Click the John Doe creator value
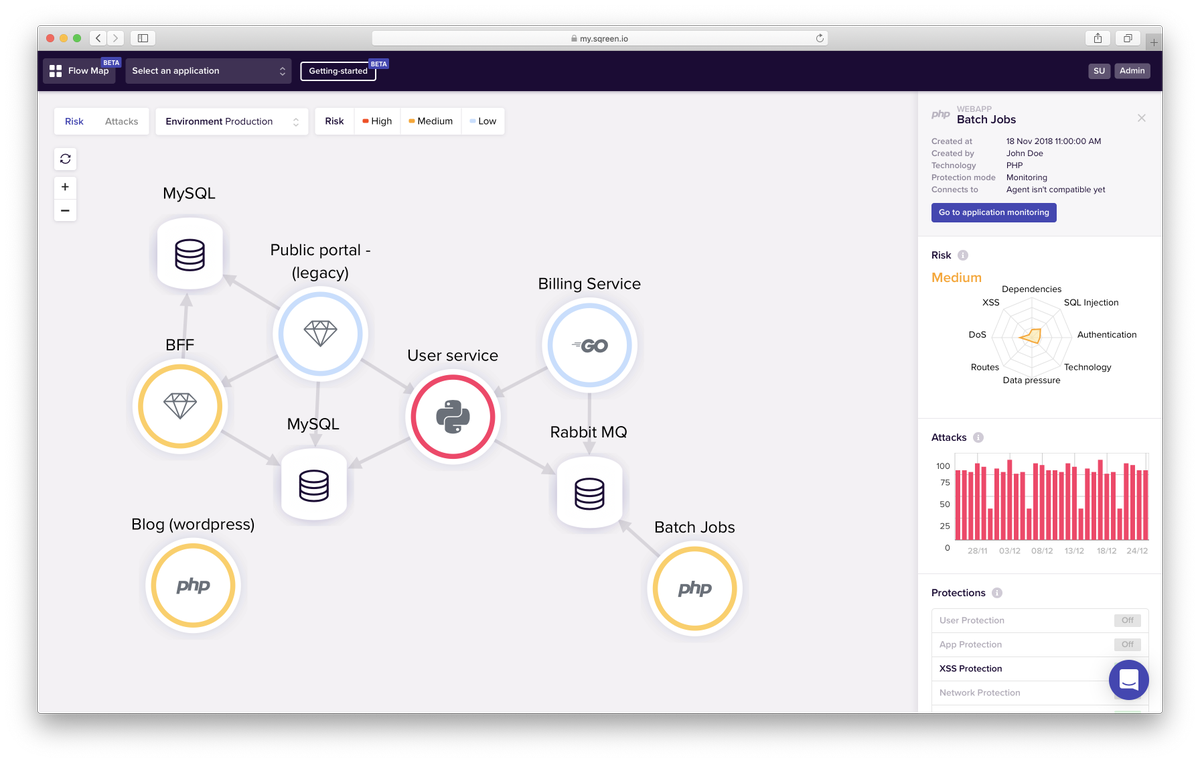This screenshot has height=763, width=1200. pos(1024,153)
